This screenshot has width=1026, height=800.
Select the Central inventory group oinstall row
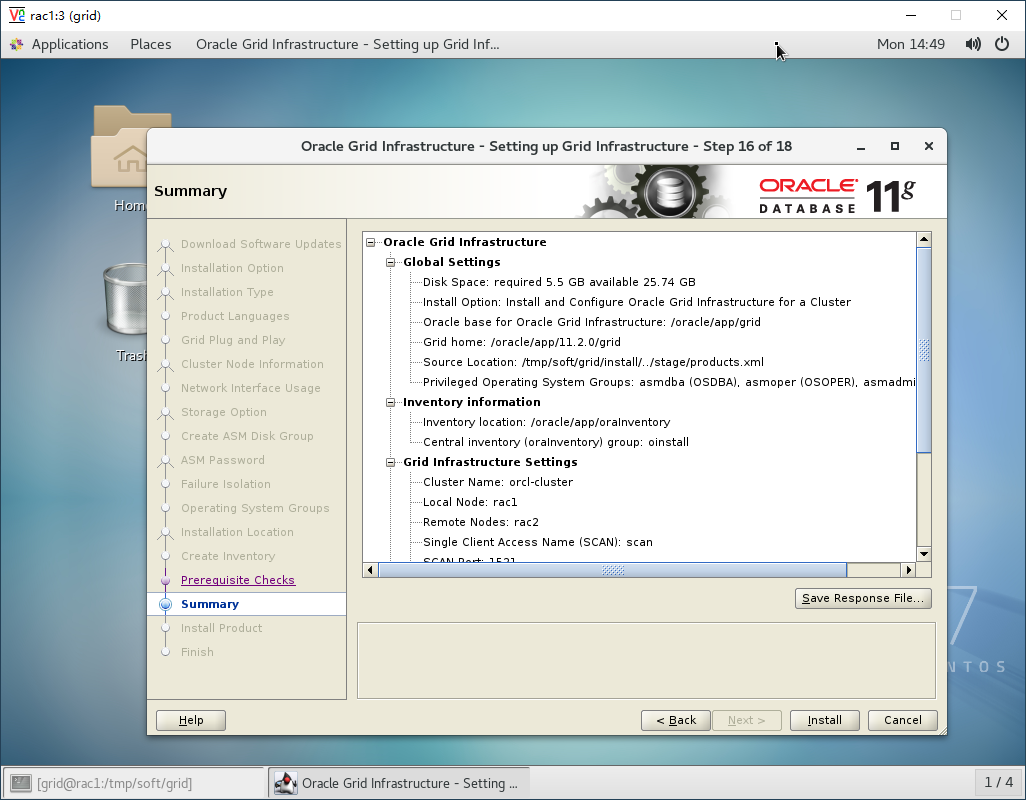point(556,442)
